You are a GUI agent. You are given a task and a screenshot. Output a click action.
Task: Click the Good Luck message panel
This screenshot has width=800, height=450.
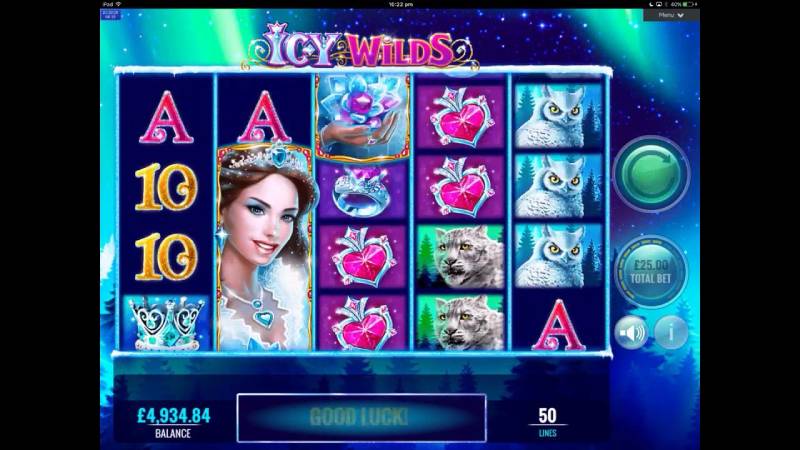(361, 417)
